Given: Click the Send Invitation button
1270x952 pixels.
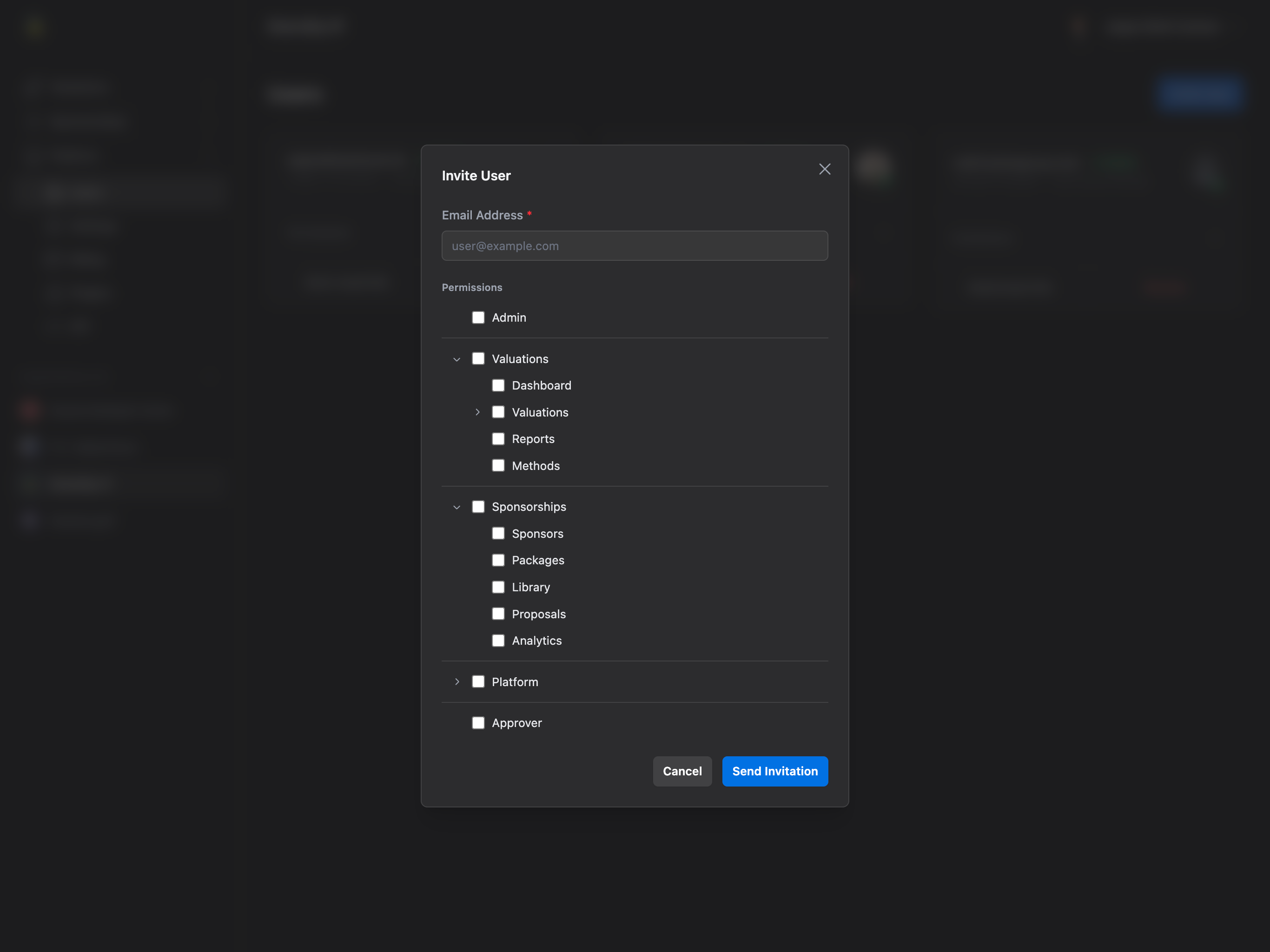Looking at the screenshot, I should pyautogui.click(x=775, y=771).
